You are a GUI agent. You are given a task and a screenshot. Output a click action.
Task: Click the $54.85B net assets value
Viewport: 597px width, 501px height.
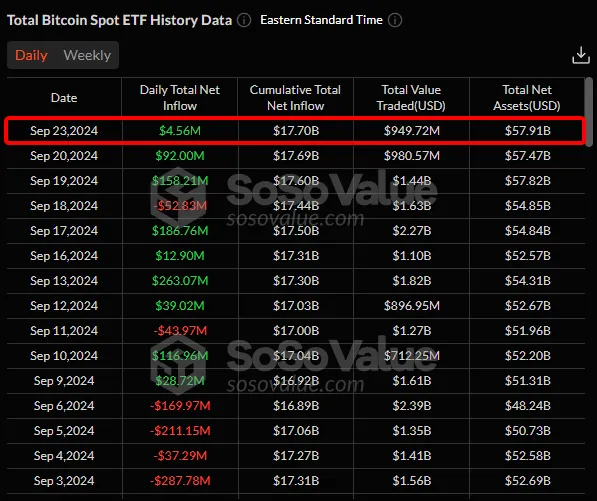(x=528, y=206)
